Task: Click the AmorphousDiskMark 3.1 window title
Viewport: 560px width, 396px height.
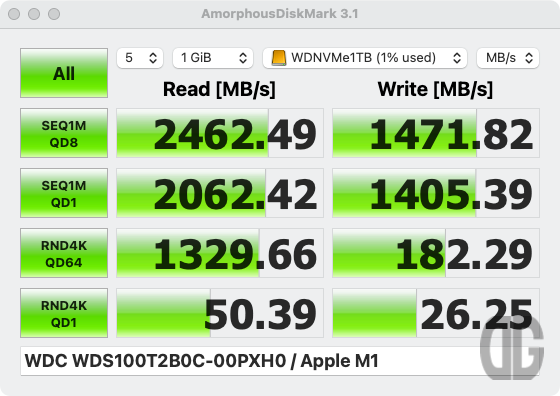Action: pos(280,14)
